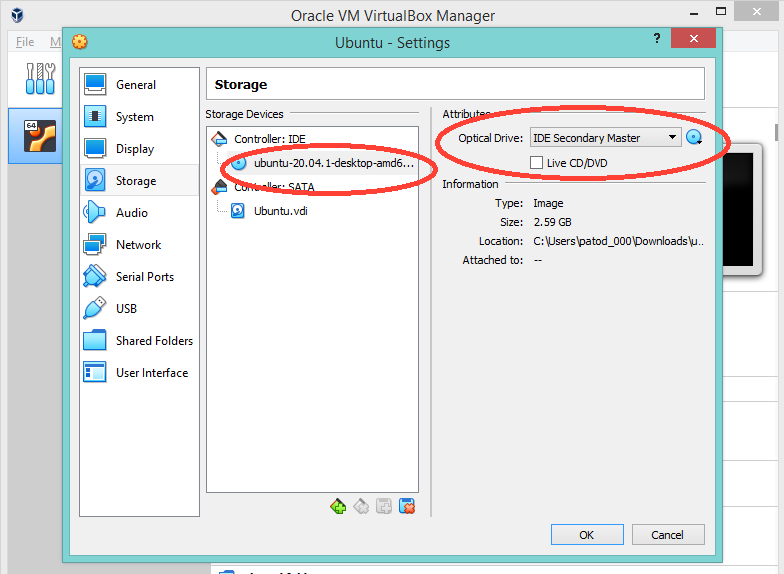Click the hard disk icon beside Ubuntu.vdi
Viewport: 784px width, 574px height.
pos(238,211)
